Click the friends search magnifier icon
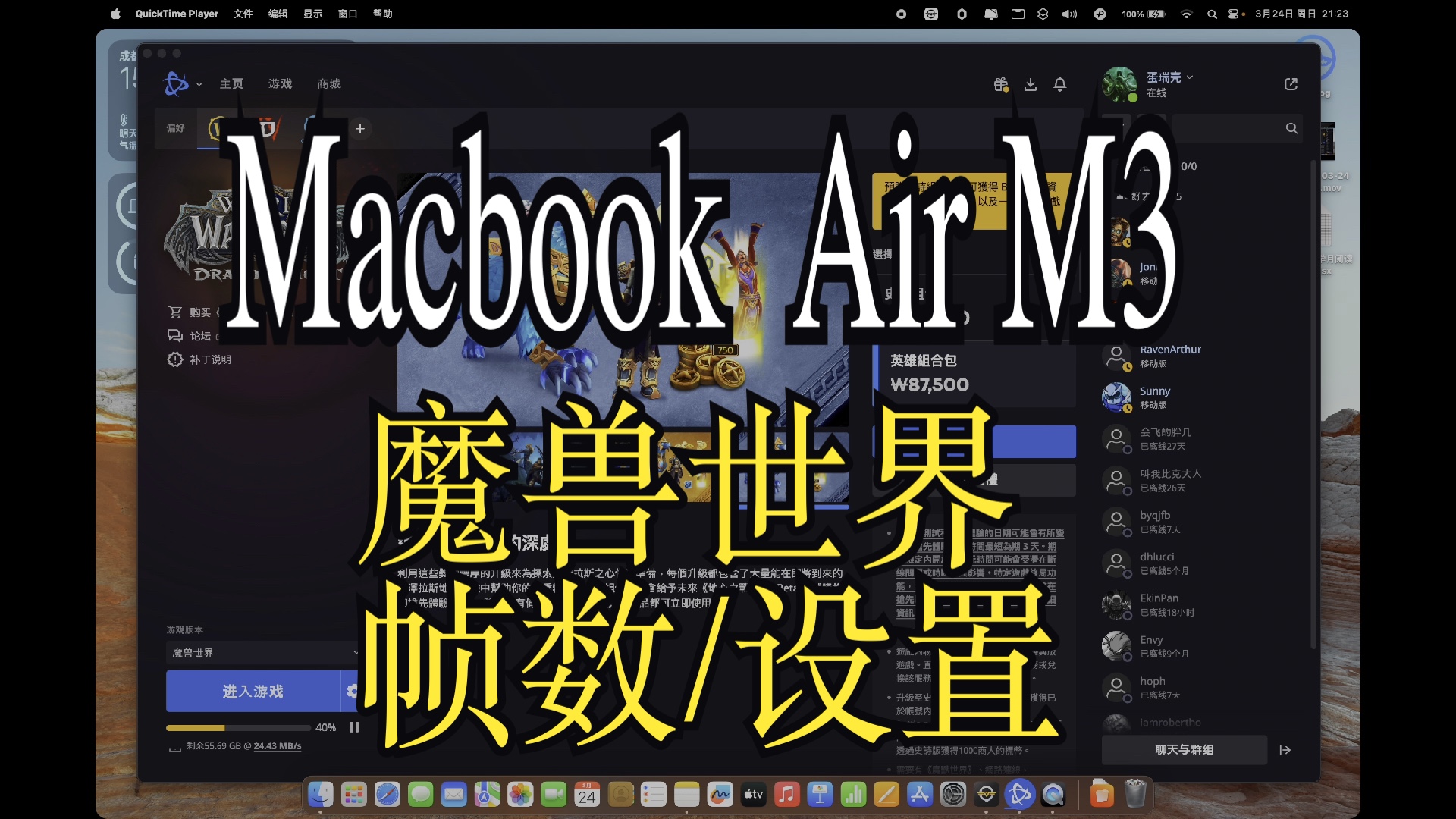The image size is (1456, 819). pos(1291,128)
